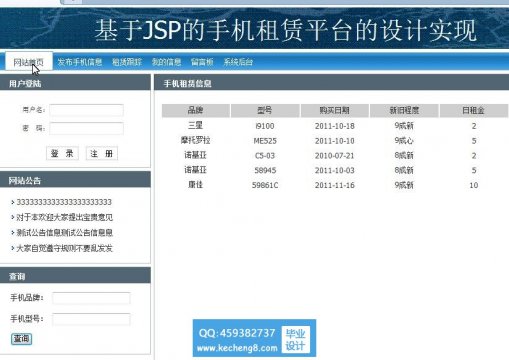Select the daily rent value 10
Screen dimensions: 509x360
click(x=474, y=185)
